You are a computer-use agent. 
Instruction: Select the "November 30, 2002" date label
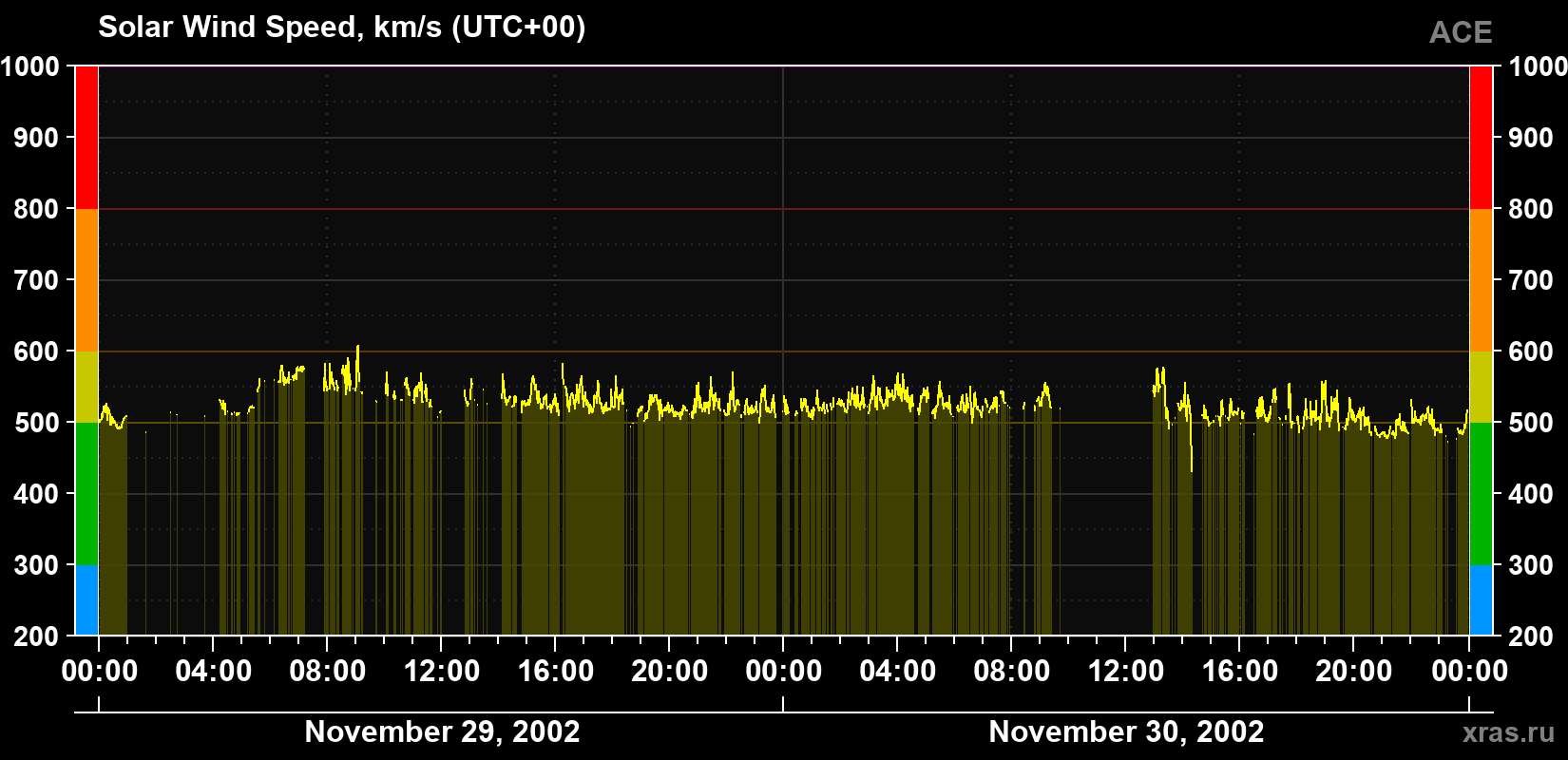pos(1126,731)
